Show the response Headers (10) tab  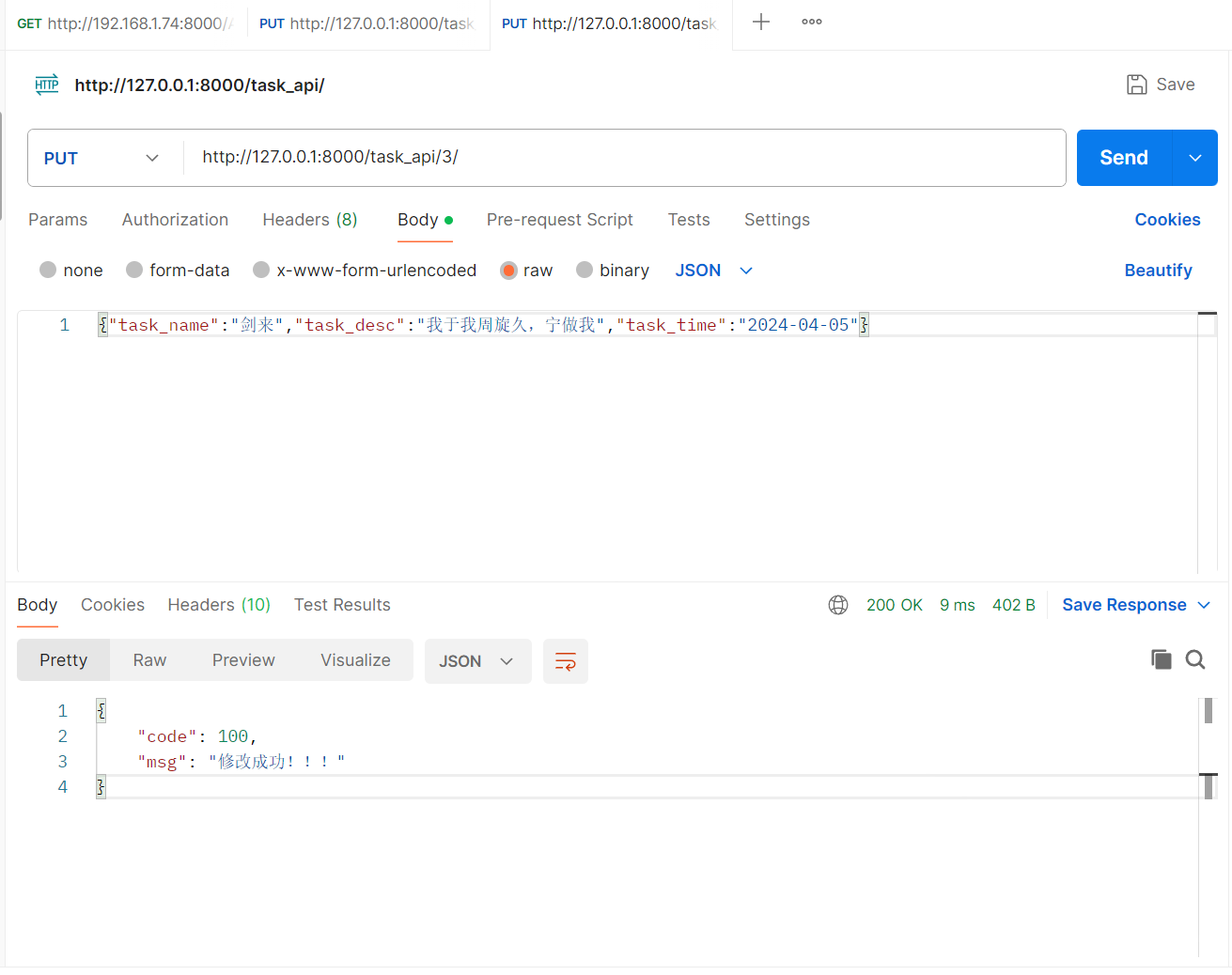coord(219,605)
